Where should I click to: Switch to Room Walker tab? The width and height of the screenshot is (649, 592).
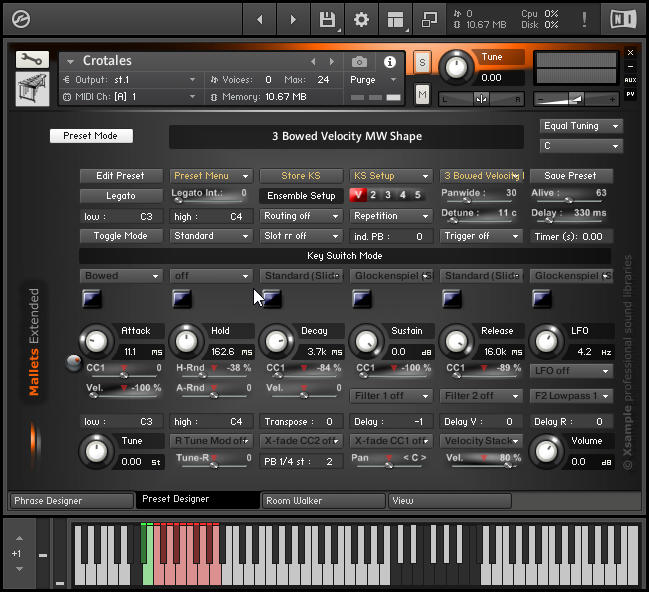324,501
